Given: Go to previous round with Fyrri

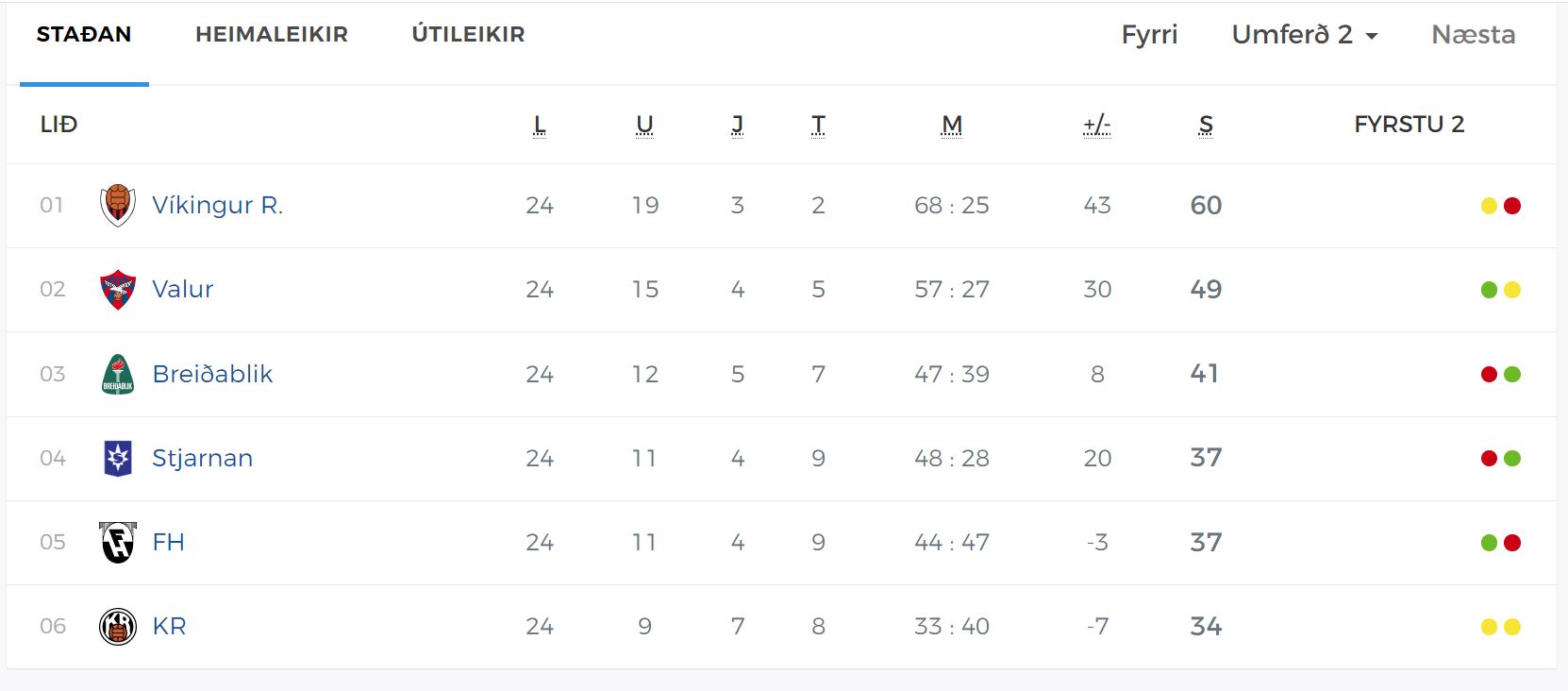Looking at the screenshot, I should click(1149, 35).
